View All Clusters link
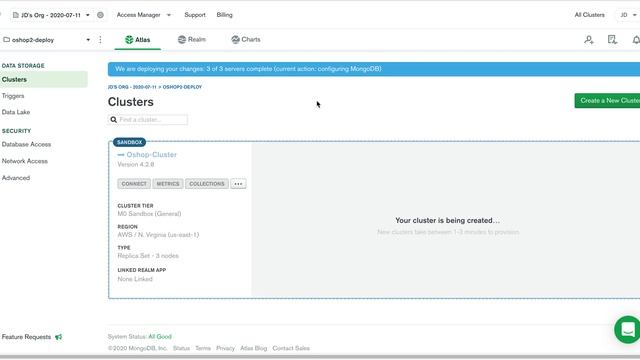This screenshot has width=640, height=360. (x=589, y=15)
